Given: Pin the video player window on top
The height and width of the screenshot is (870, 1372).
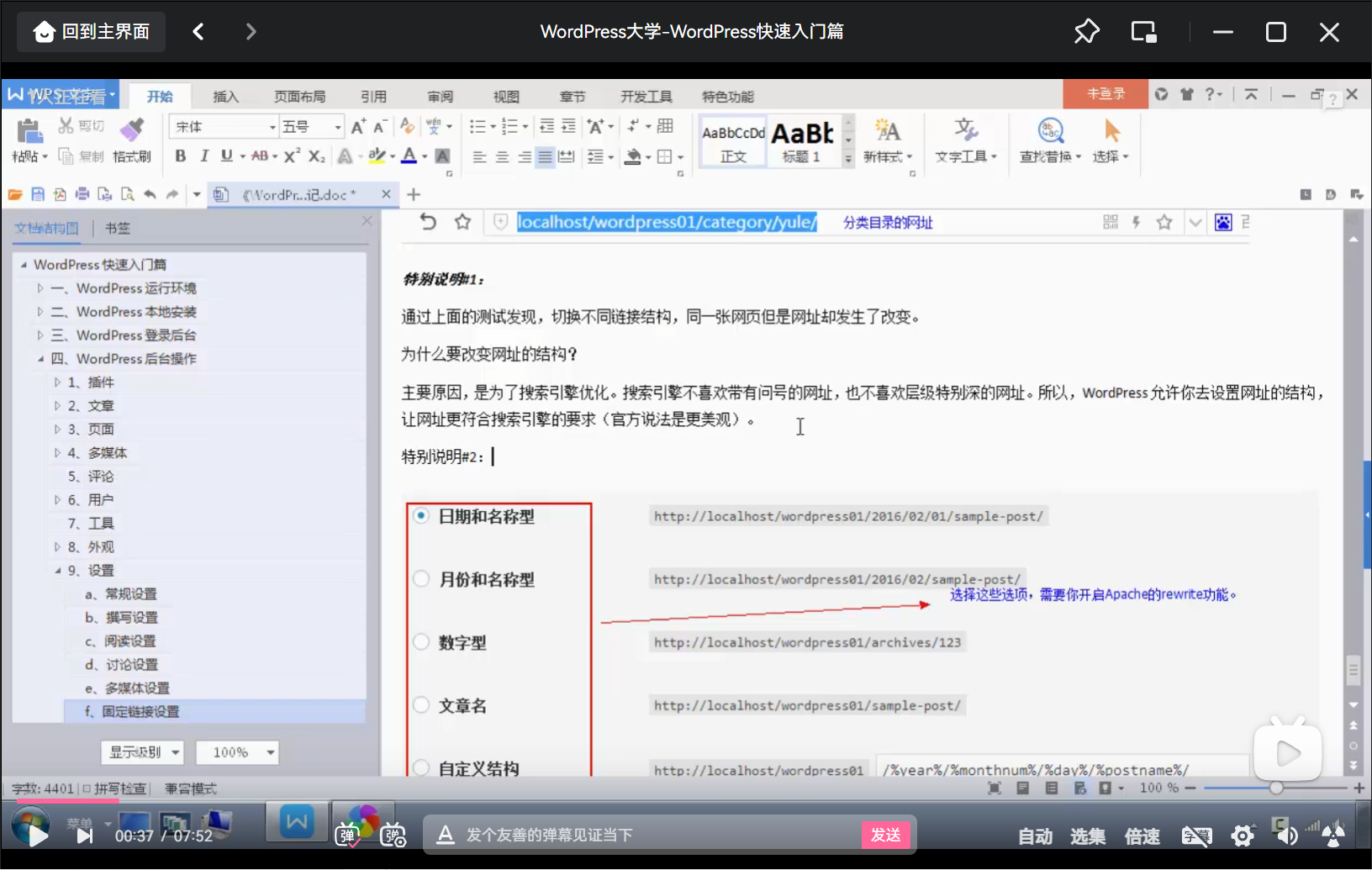Looking at the screenshot, I should 1086,32.
